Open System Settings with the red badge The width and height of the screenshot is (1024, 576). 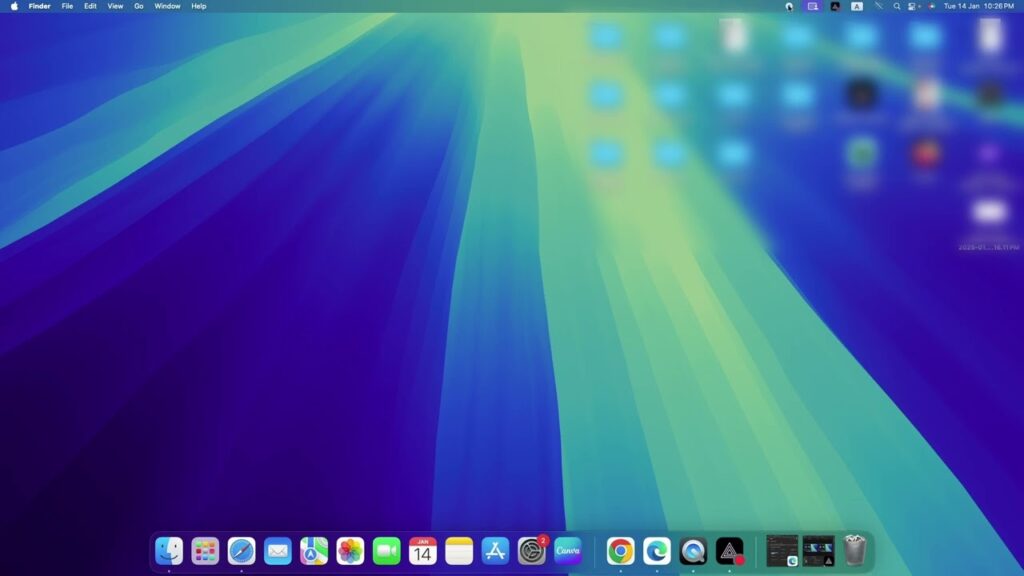[x=532, y=551]
